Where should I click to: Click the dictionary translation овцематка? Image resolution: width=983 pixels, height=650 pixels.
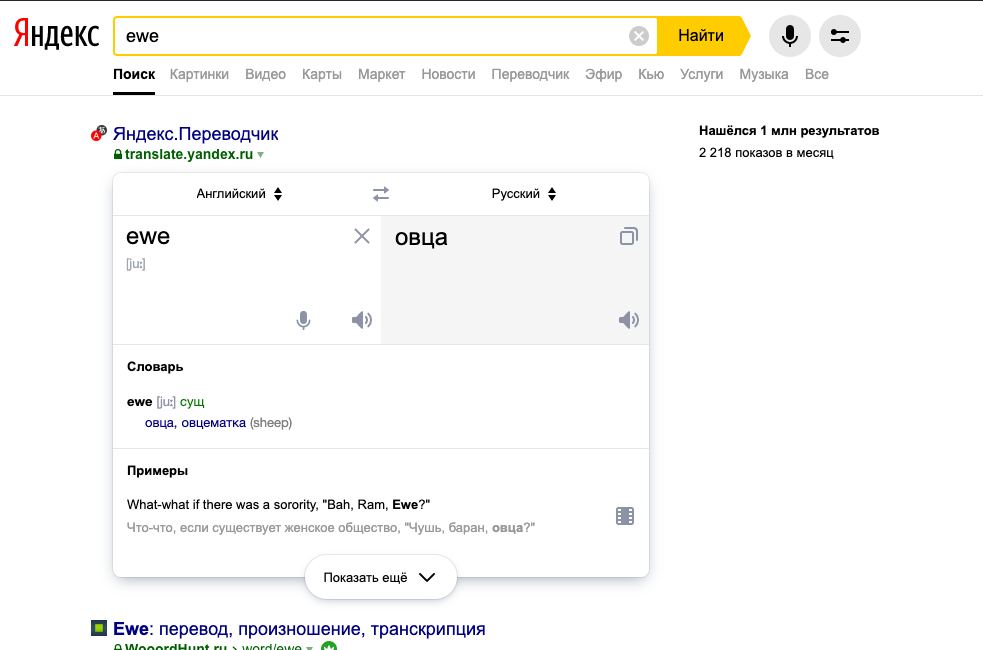(214, 423)
